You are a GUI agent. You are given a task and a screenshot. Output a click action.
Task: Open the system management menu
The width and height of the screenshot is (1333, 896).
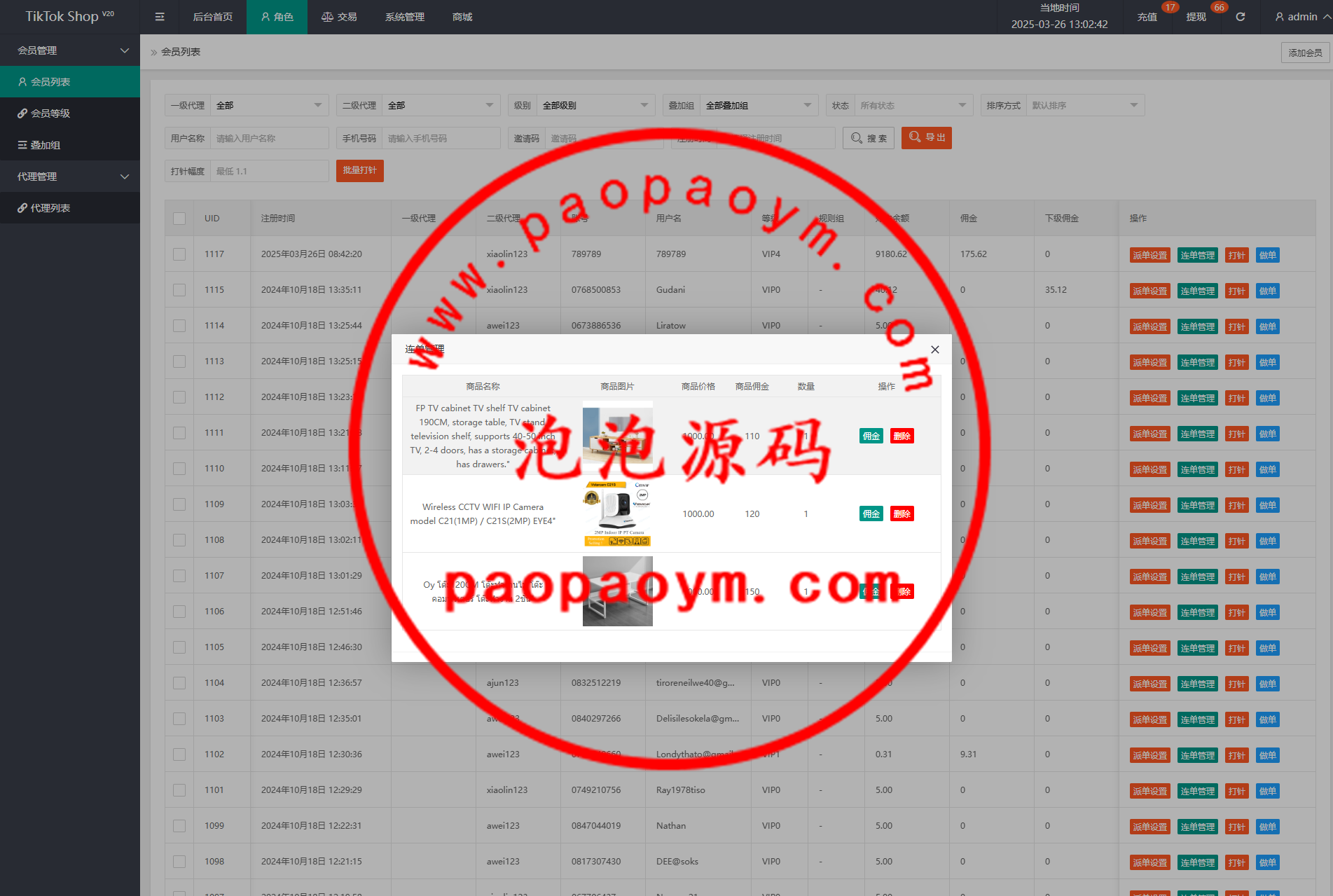404,17
